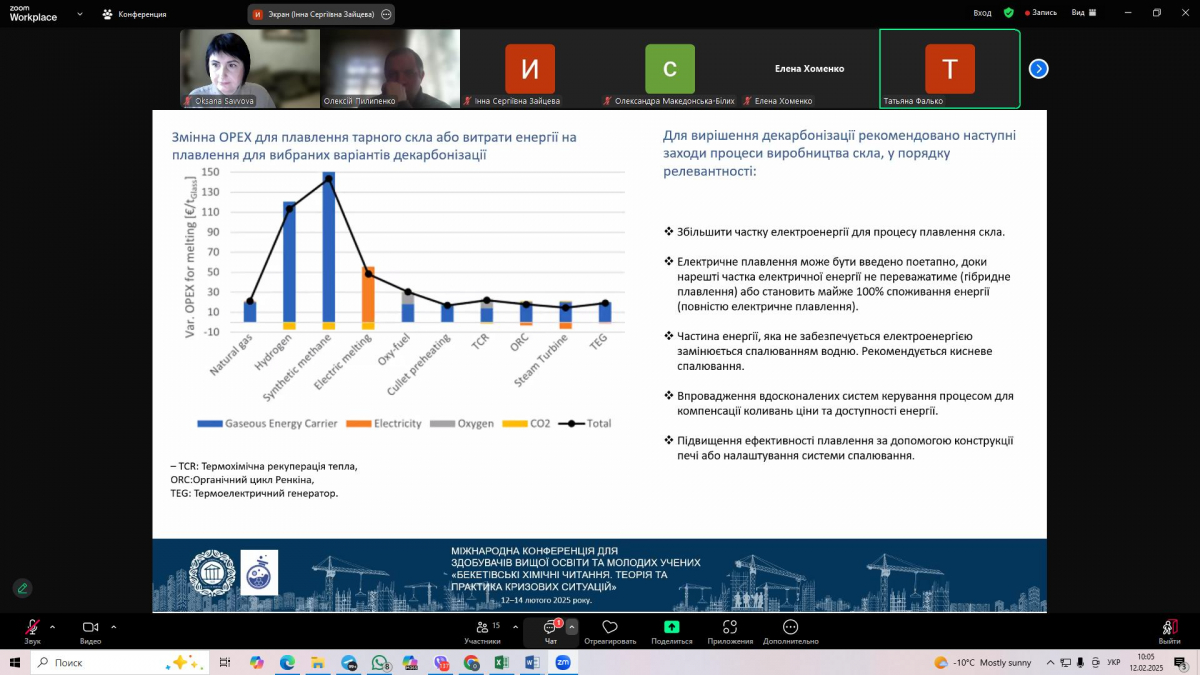Click the annotation pencil icon on the left
The image size is (1200, 675).
[22, 588]
